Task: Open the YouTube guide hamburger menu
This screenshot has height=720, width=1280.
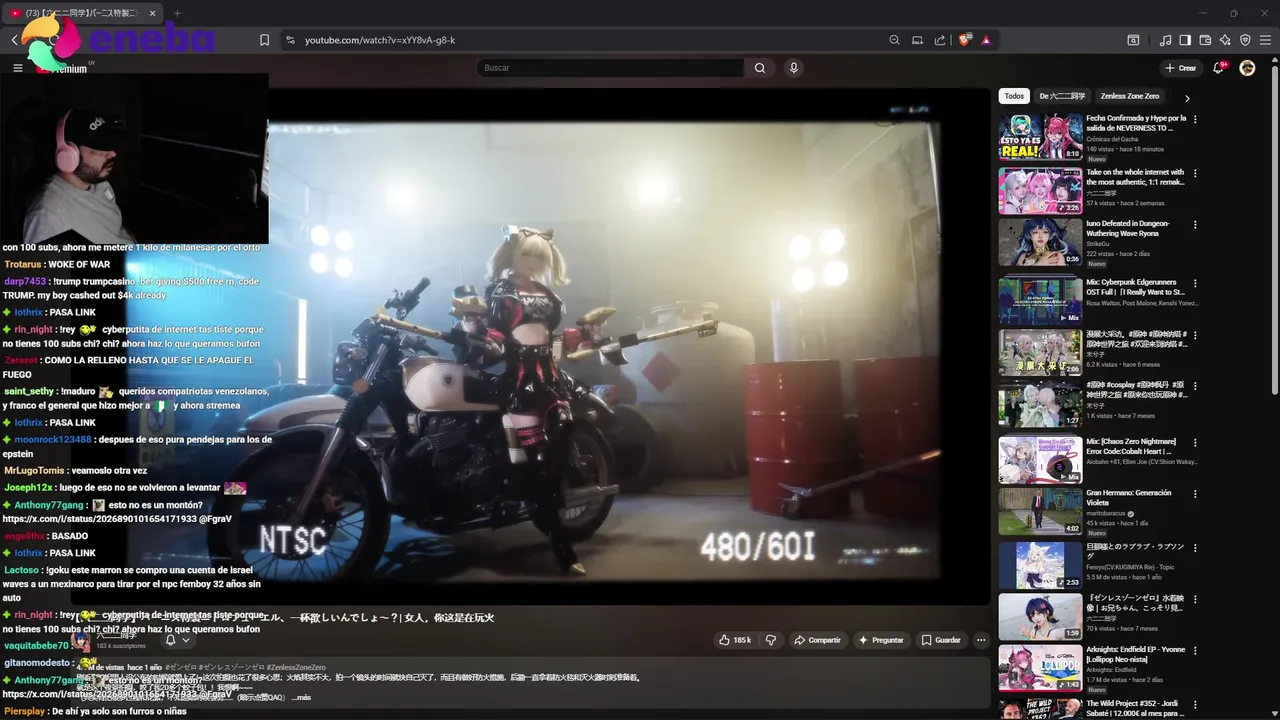Action: (x=17, y=68)
